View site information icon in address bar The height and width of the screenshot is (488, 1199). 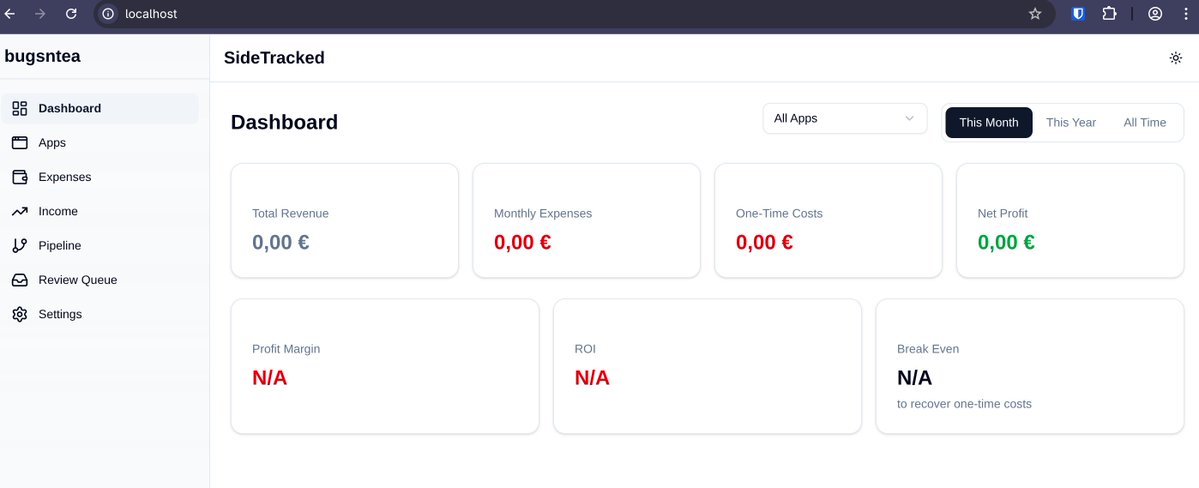(109, 14)
